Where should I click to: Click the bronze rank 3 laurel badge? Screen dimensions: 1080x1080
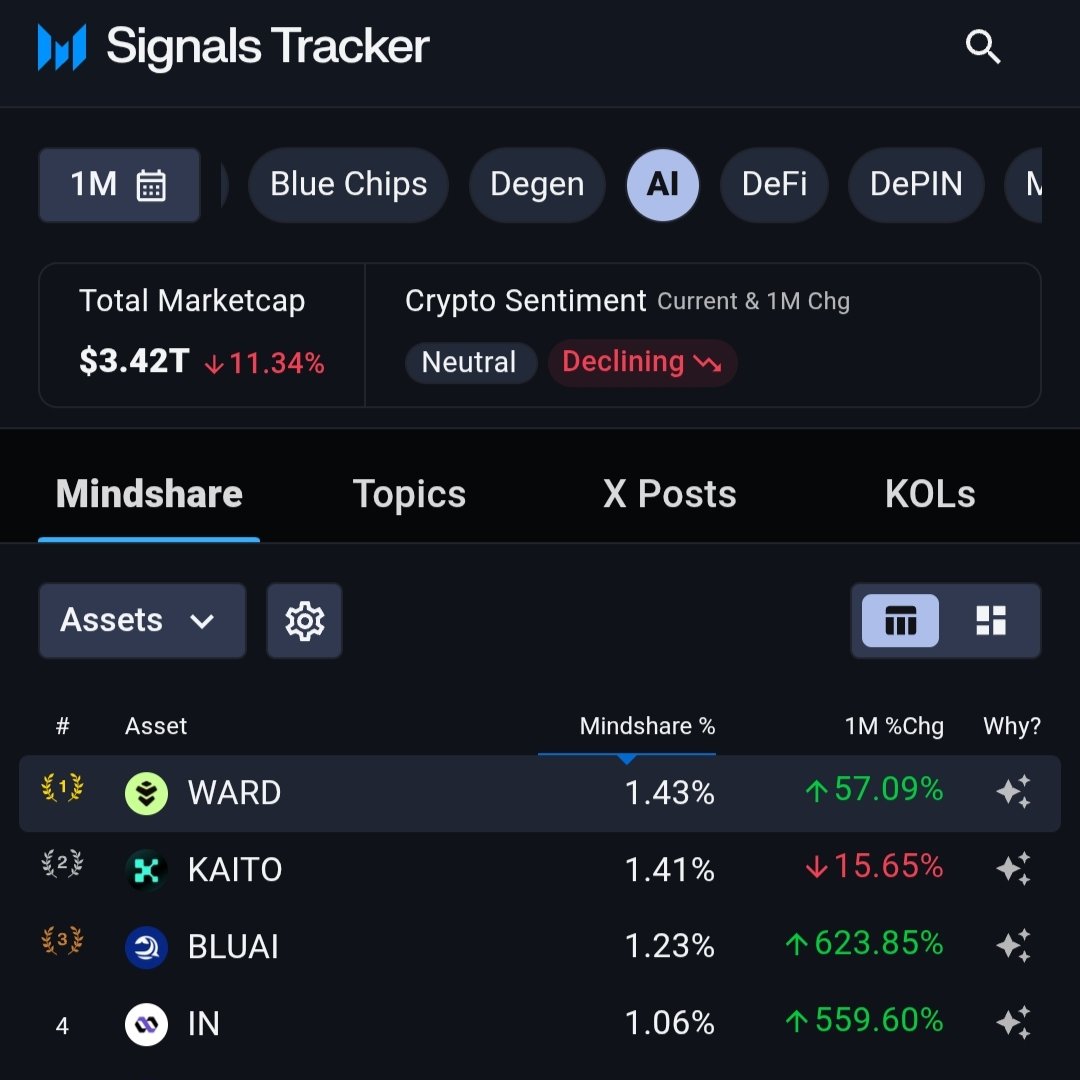[x=62, y=940]
